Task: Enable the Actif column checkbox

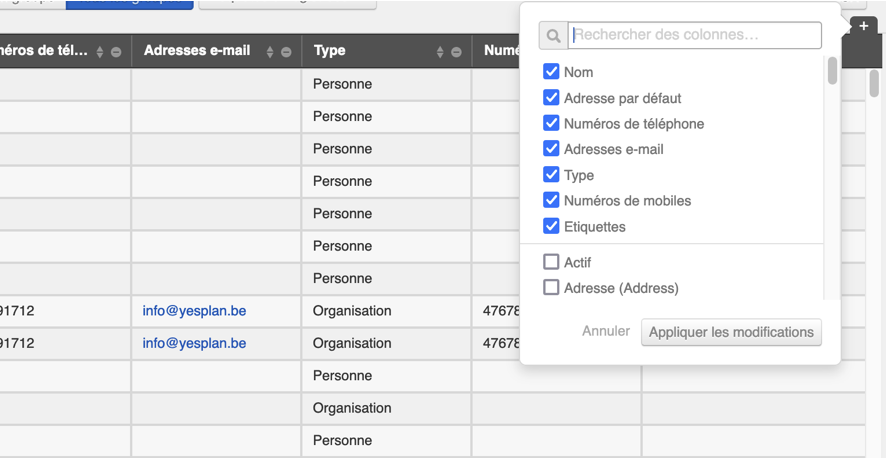Action: click(551, 262)
